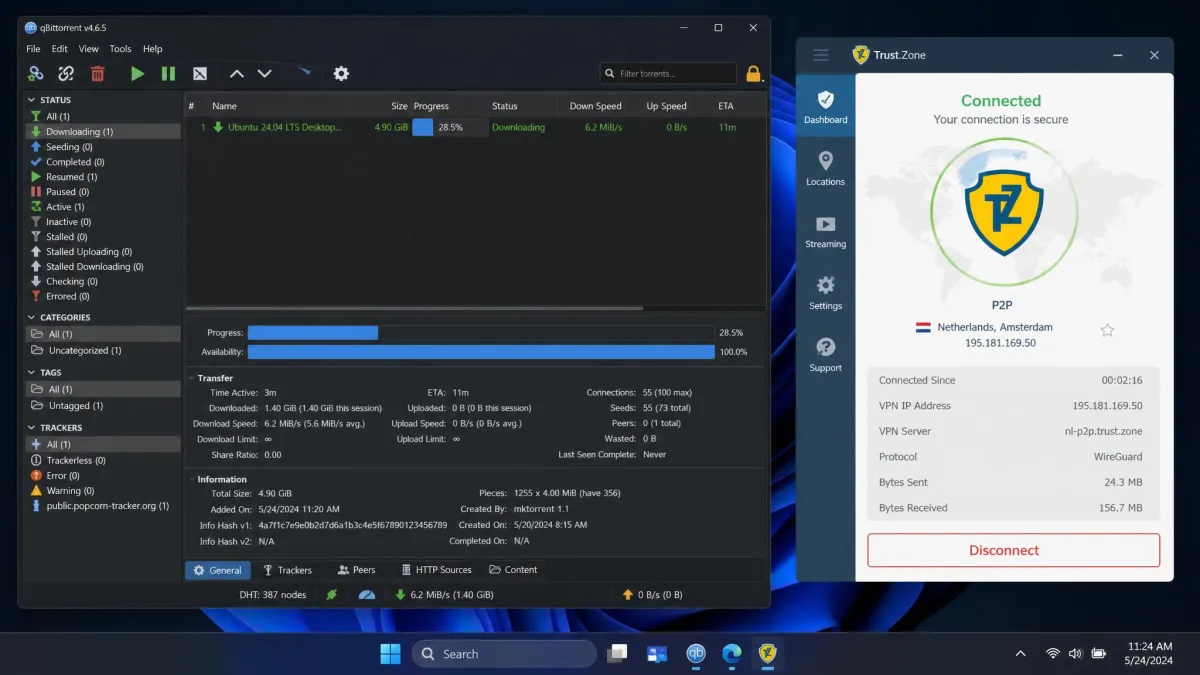Select Seeding (0) status filter

[x=103, y=147]
